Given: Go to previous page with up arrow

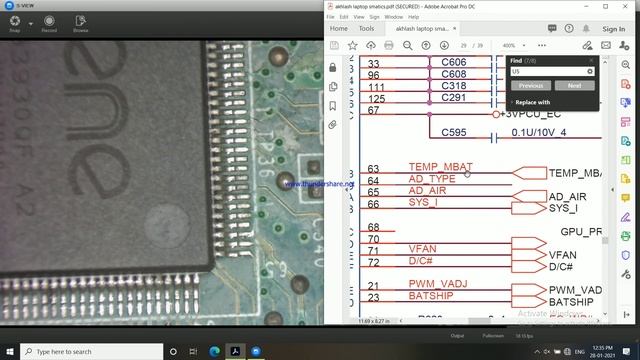Looking at the screenshot, I should point(426,45).
